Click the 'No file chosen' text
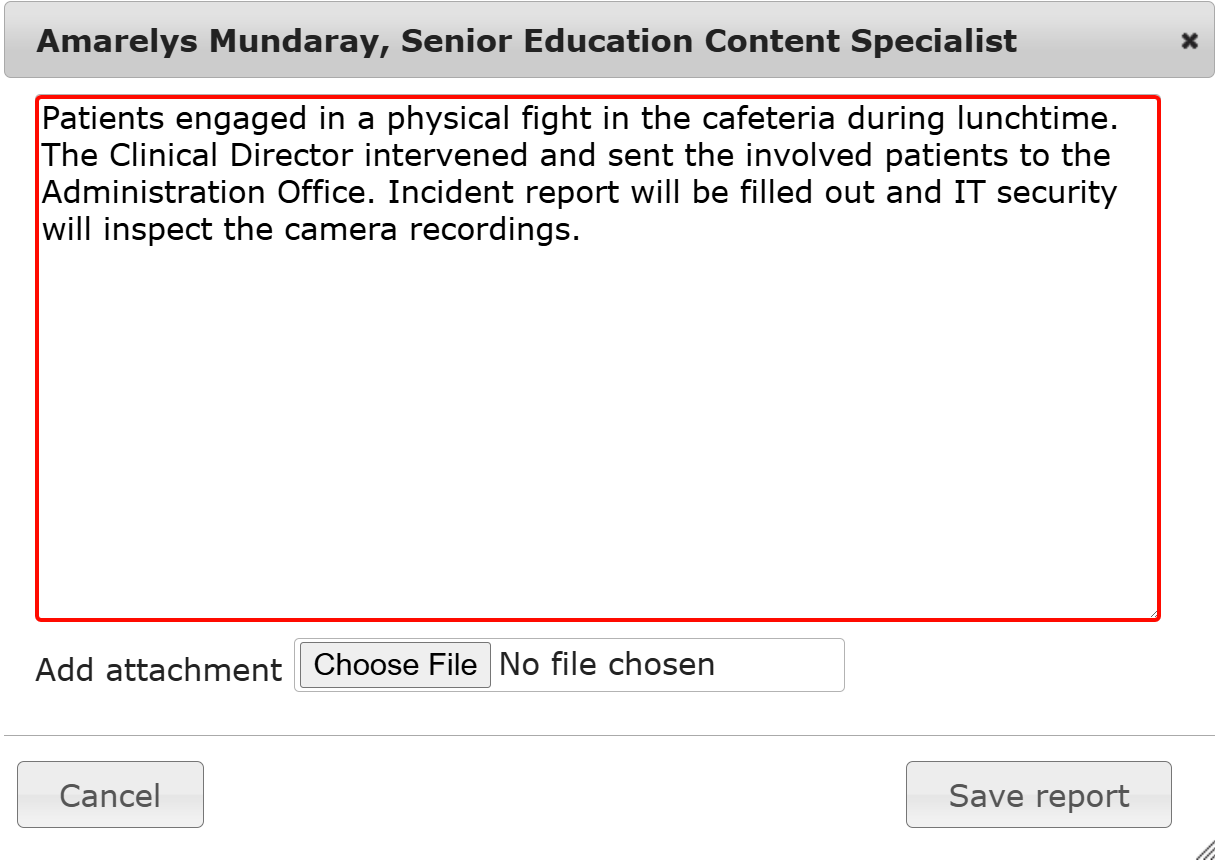This screenshot has height=863, width=1215. (607, 665)
